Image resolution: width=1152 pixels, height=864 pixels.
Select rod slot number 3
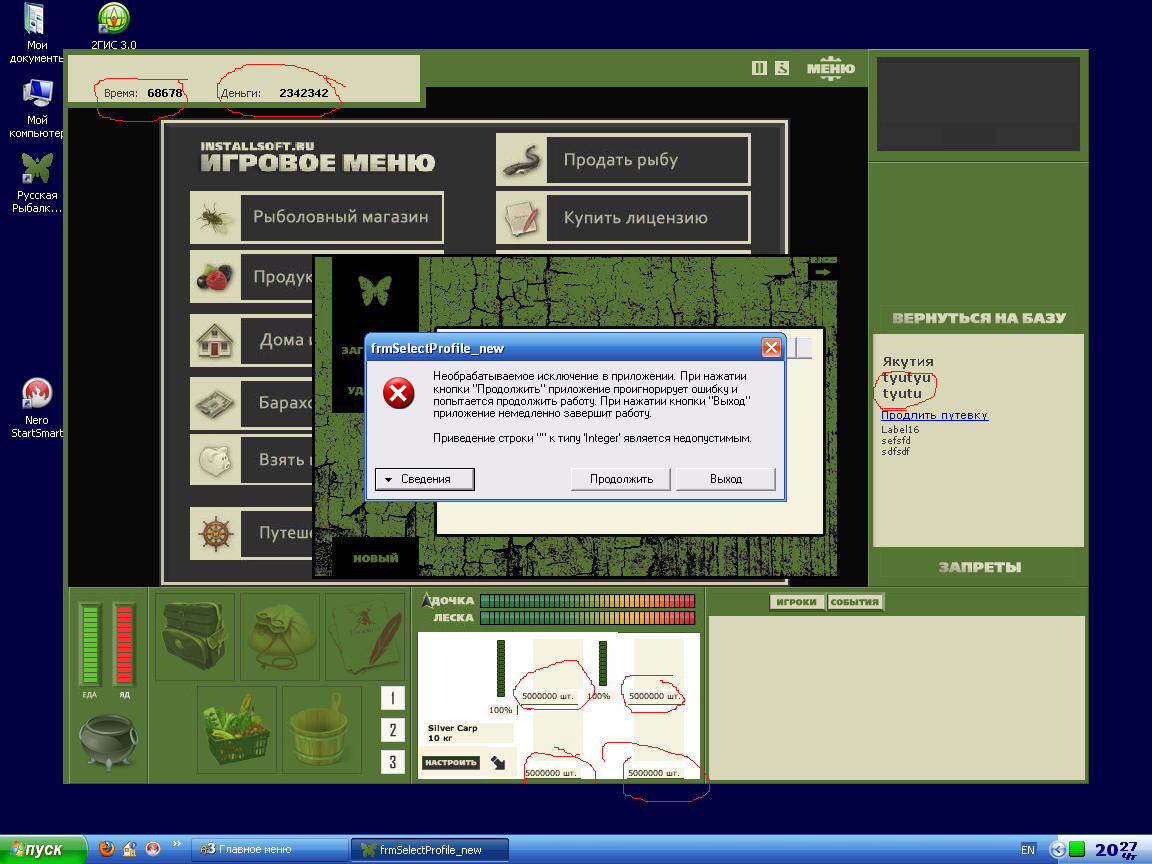click(392, 762)
